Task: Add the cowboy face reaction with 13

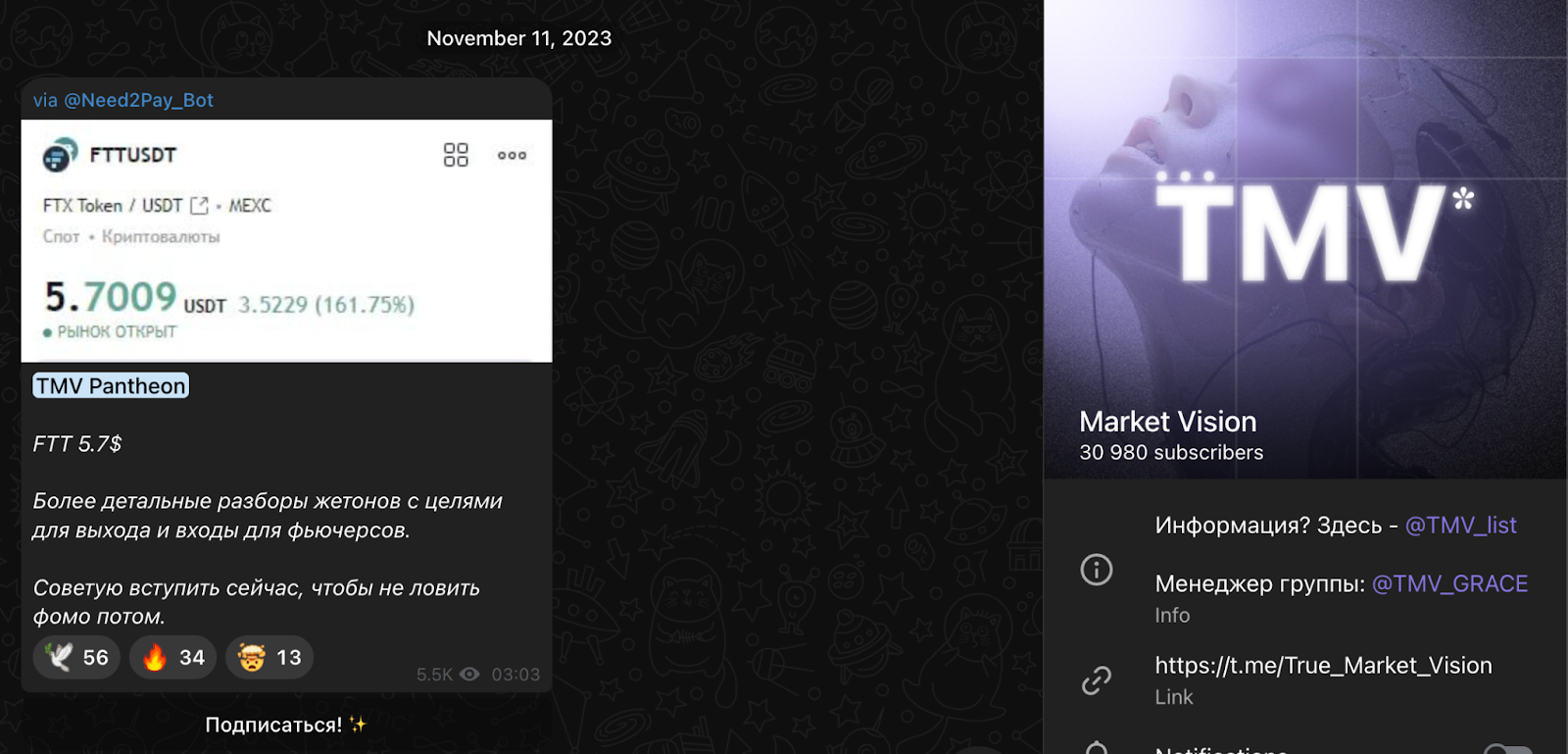Action: coord(269,657)
